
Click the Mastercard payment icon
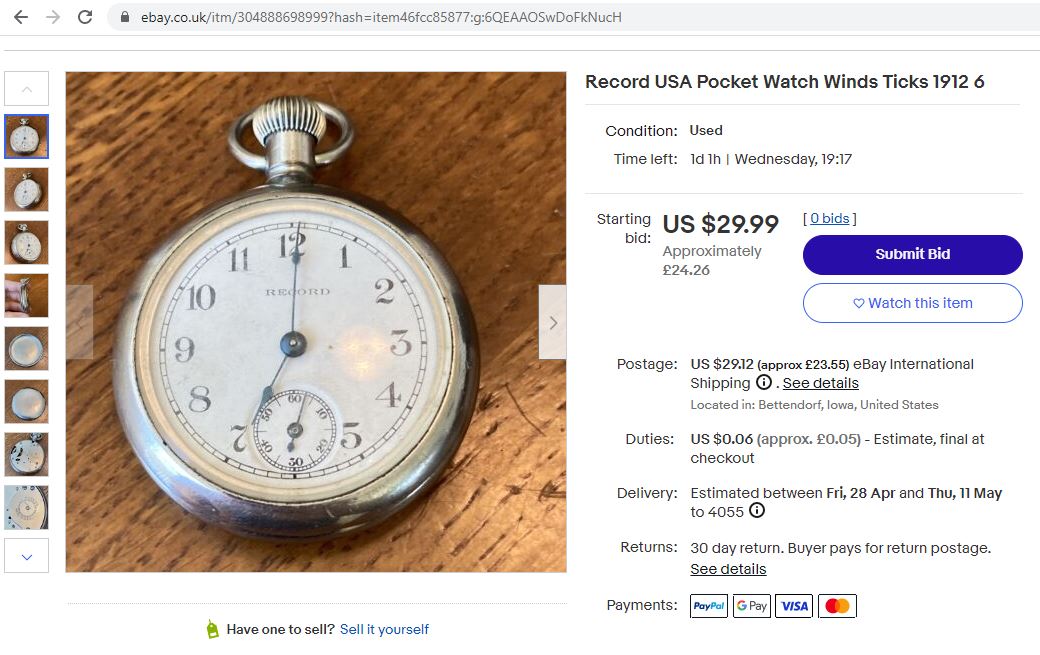tap(837, 606)
